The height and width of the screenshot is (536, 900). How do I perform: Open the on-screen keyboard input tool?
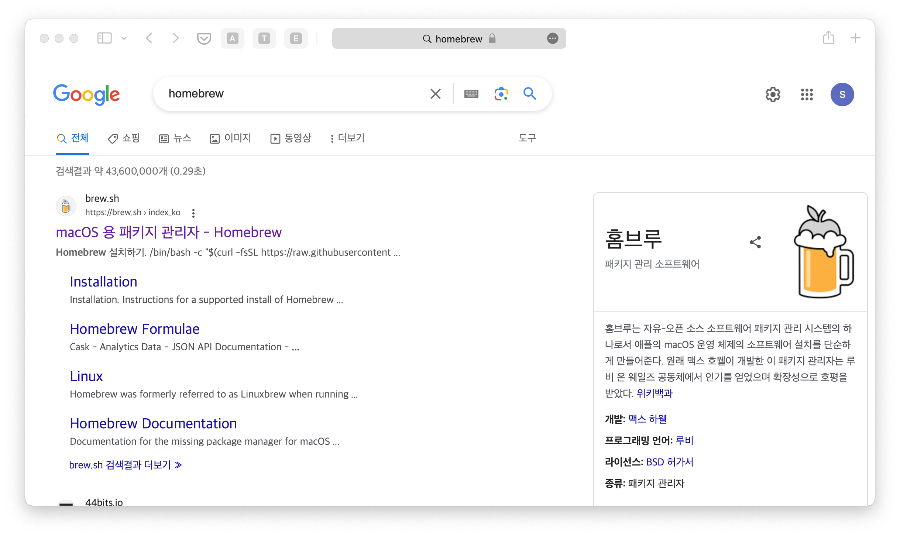[471, 94]
